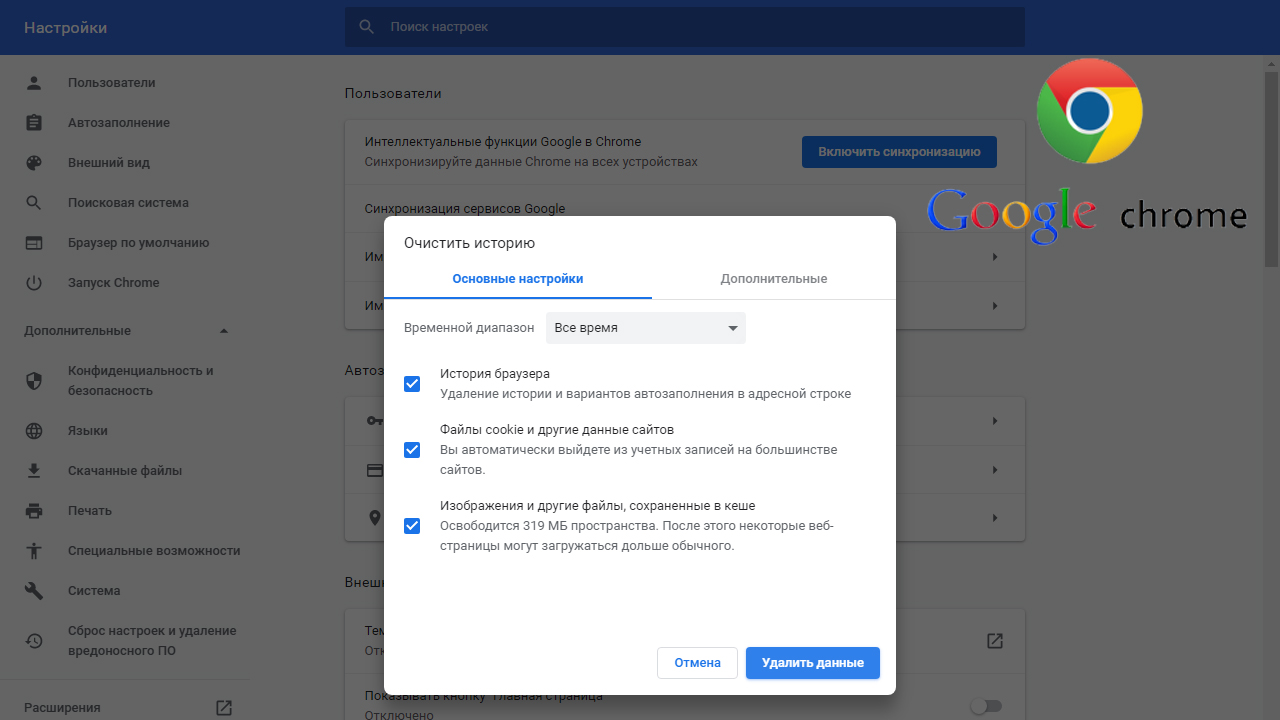The width and height of the screenshot is (1280, 720).
Task: Switch to Дополнительные tab in dialog
Action: (774, 279)
